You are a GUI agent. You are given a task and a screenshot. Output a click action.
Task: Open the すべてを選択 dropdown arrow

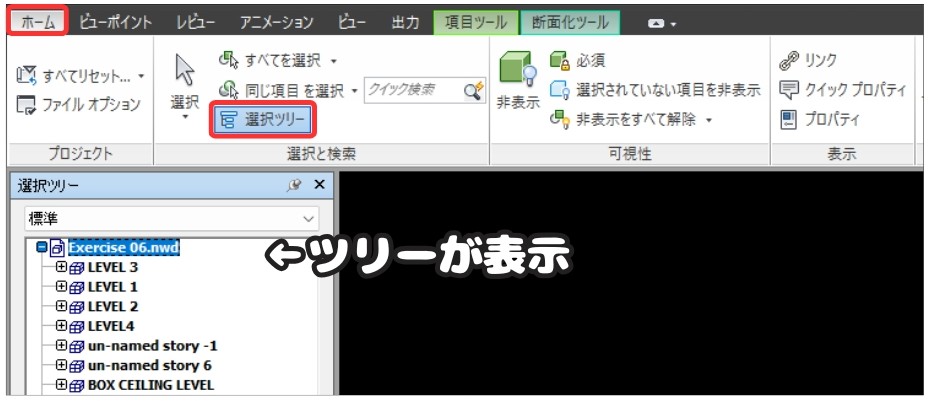pyautogui.click(x=334, y=61)
